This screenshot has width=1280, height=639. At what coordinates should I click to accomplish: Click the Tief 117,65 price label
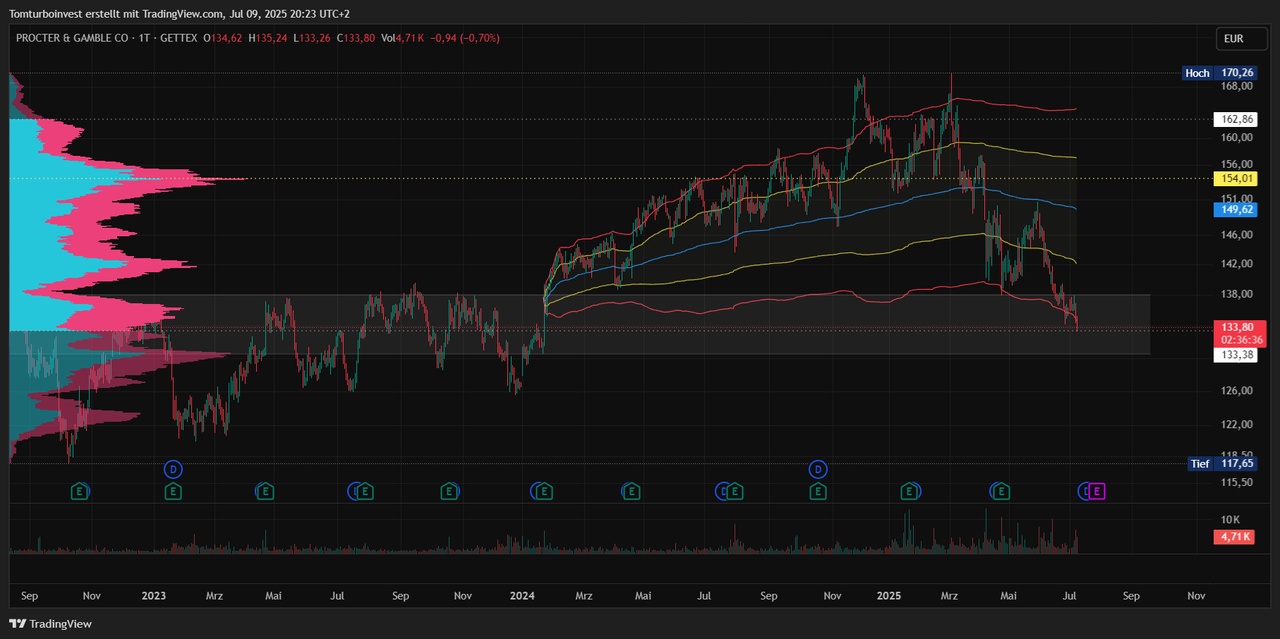[x=1222, y=464]
